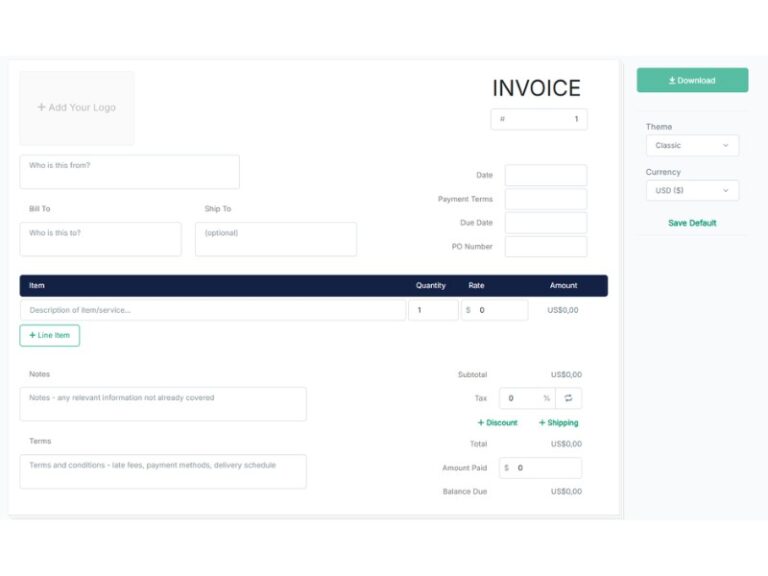Screen dimensions: 768x576
Task: Click the Bill To 'Who is this to?' field
Action: click(x=101, y=239)
